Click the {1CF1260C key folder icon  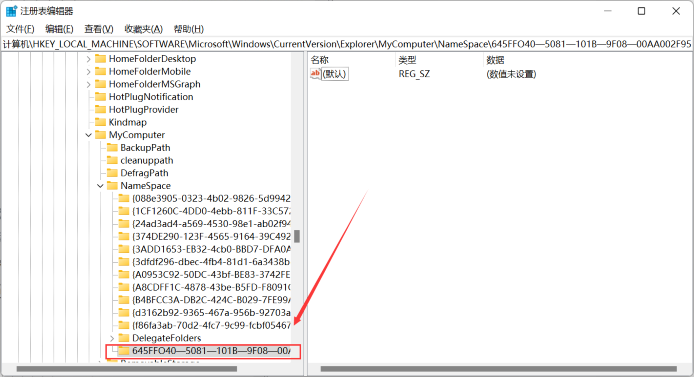coord(124,211)
